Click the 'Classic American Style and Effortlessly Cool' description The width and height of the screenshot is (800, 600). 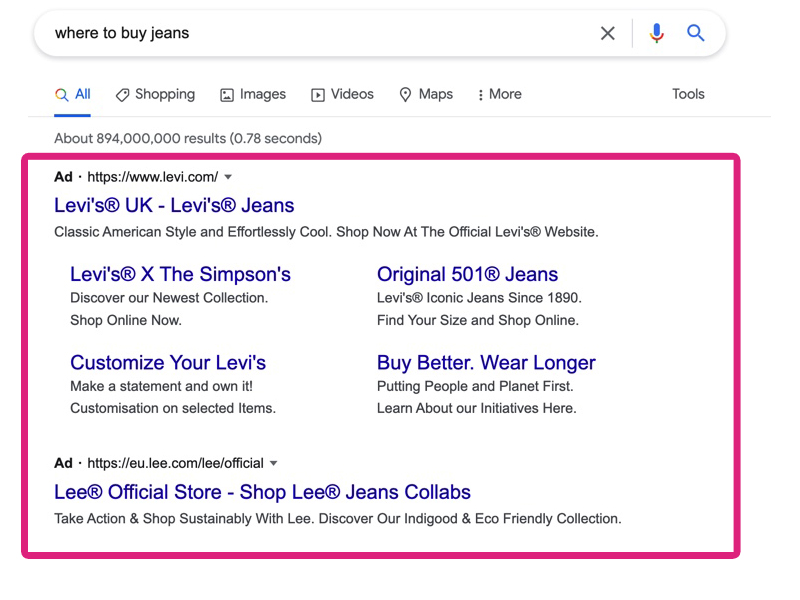pos(326,232)
